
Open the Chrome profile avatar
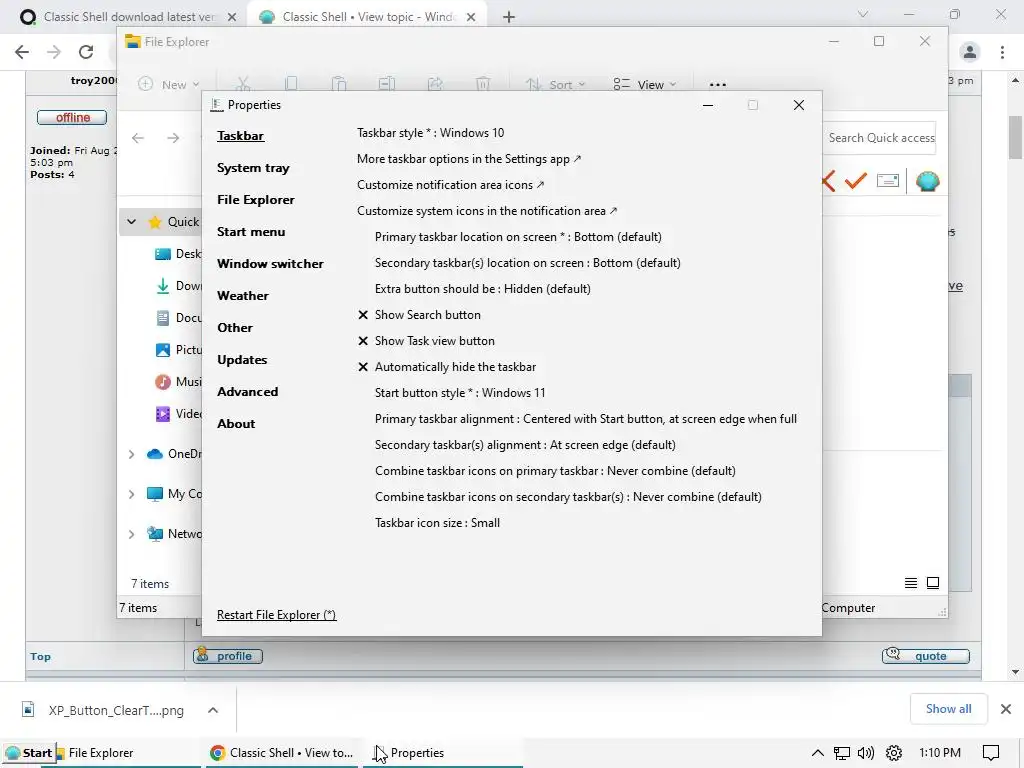[x=970, y=52]
